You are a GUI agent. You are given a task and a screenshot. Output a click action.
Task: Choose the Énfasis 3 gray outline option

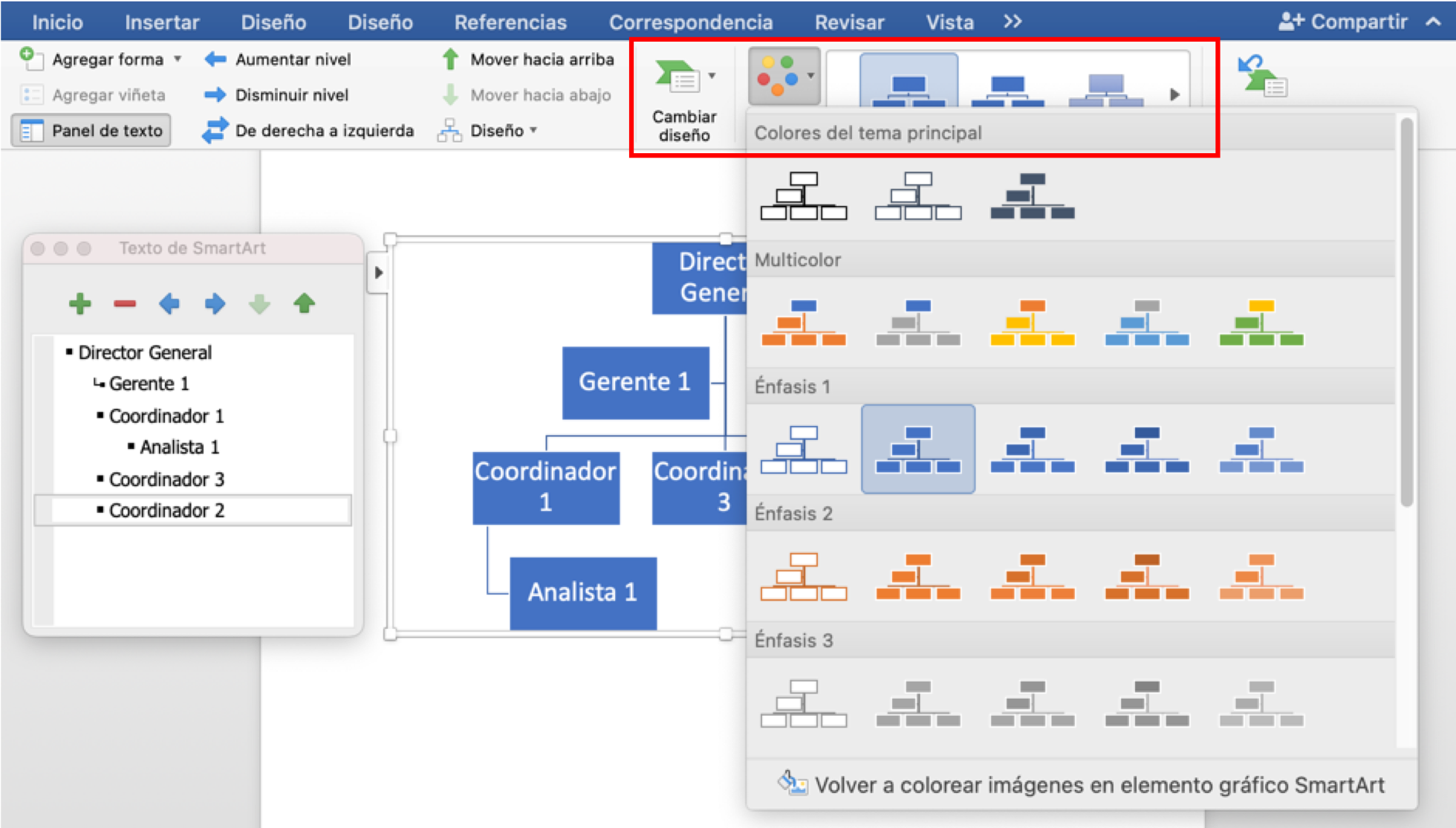click(803, 704)
